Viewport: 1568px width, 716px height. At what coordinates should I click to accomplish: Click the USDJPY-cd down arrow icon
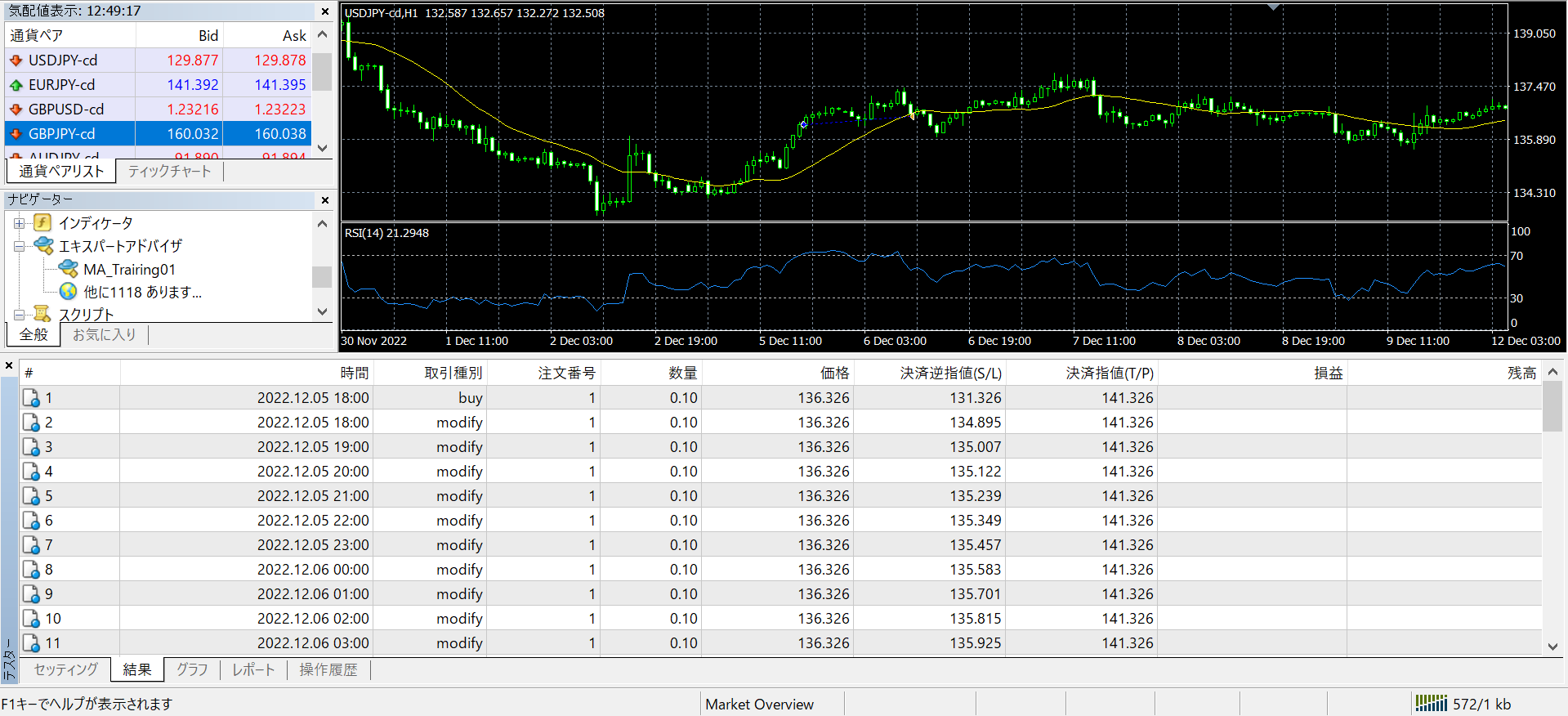point(16,60)
